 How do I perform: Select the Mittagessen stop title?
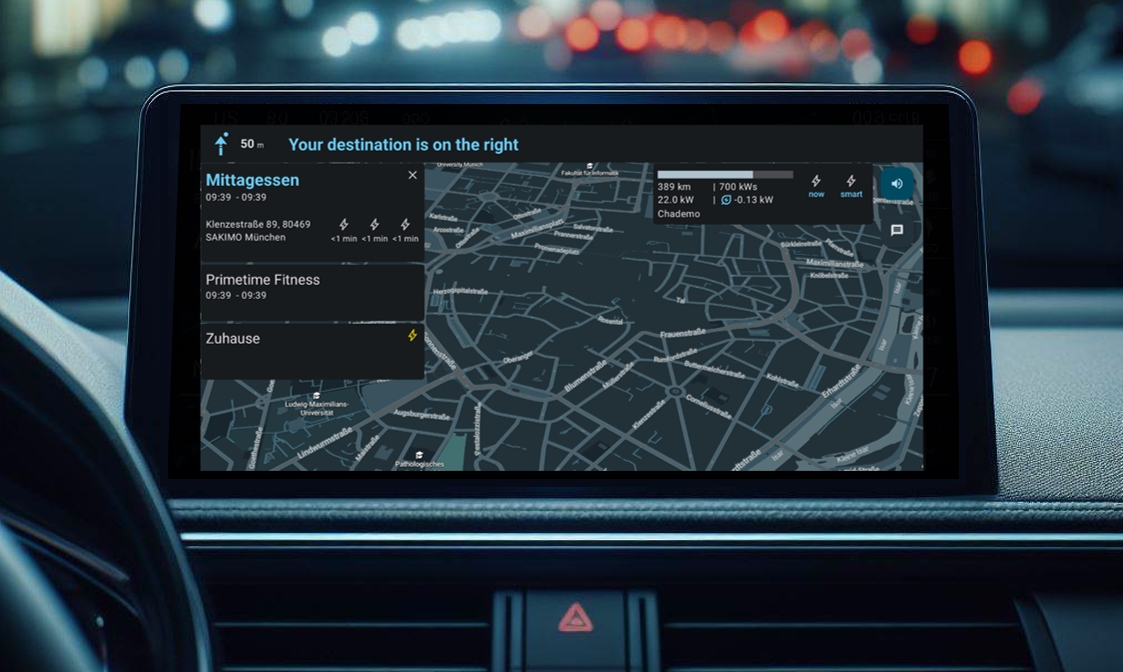pyautogui.click(x=252, y=180)
